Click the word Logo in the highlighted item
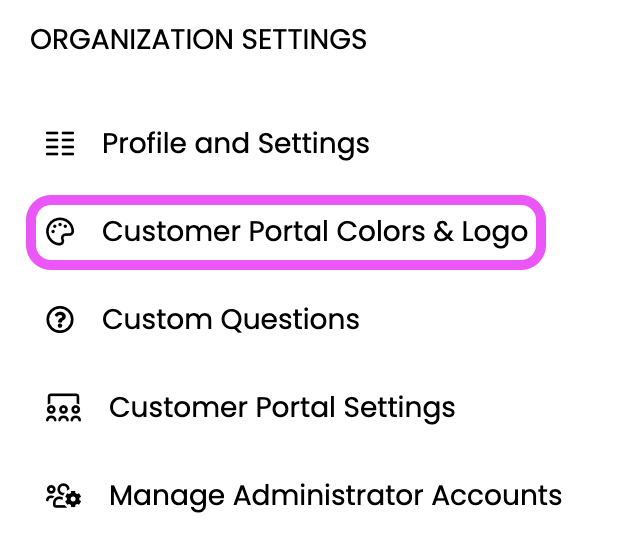 495,233
